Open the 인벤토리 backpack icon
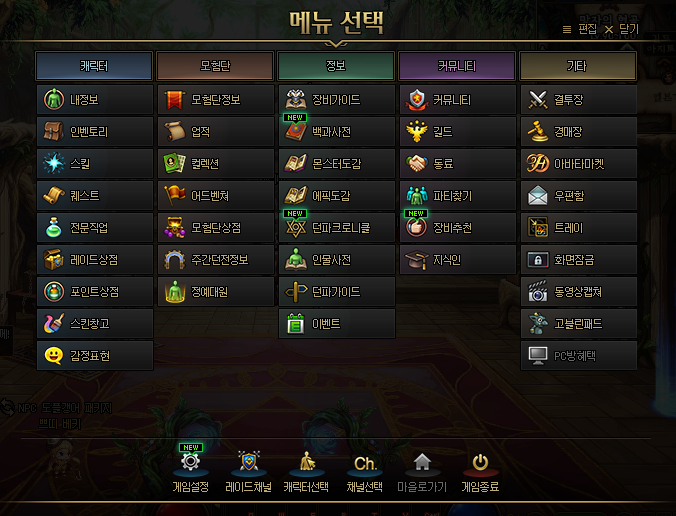The image size is (676, 516). 53,131
